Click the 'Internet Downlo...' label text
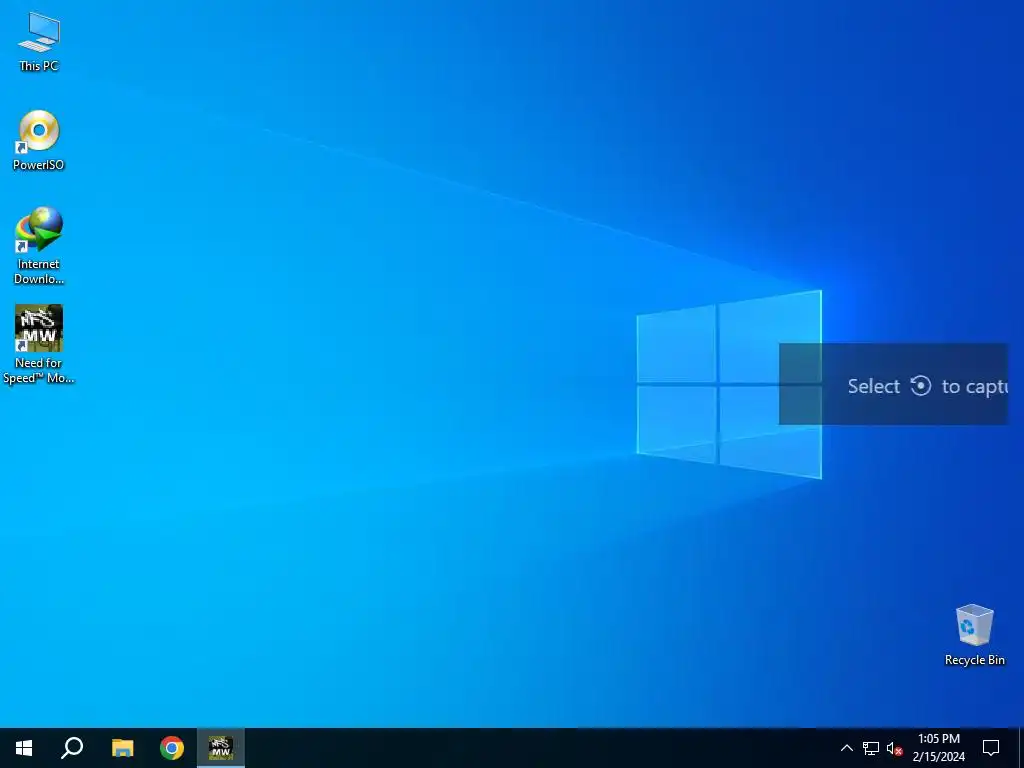The width and height of the screenshot is (1024, 768). [x=39, y=272]
